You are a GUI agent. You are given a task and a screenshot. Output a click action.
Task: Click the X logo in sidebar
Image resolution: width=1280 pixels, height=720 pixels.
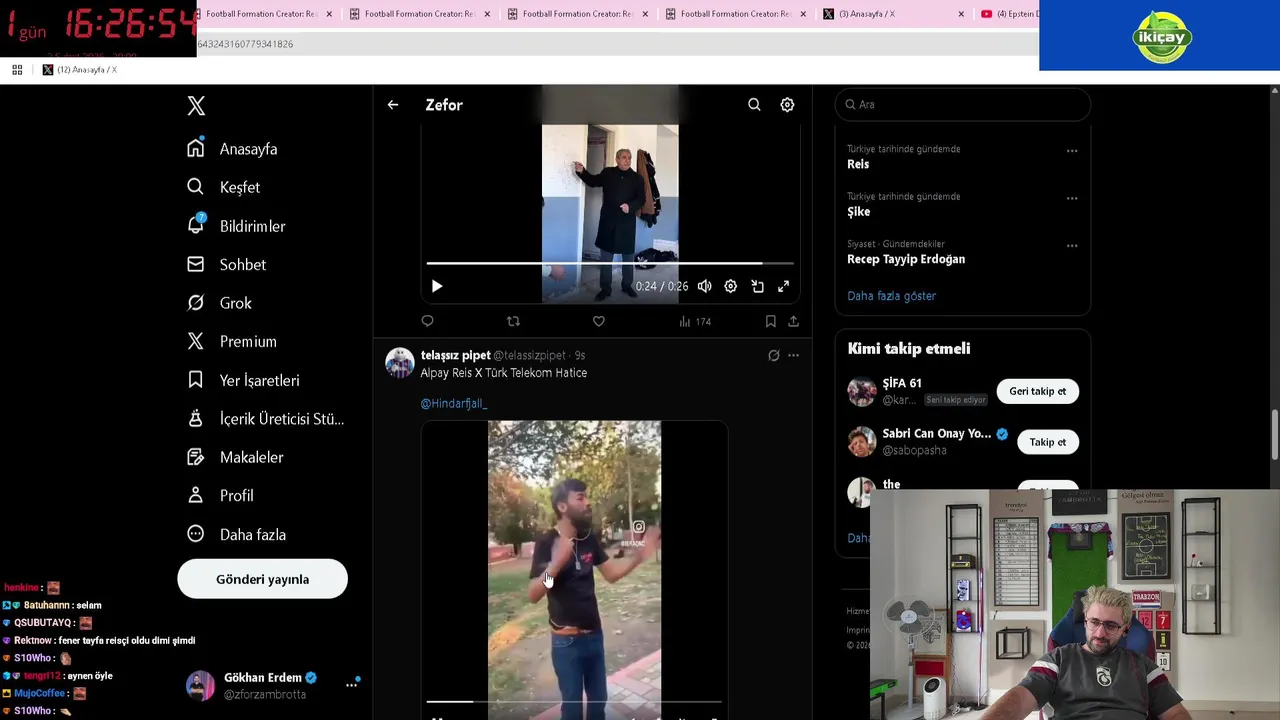(196, 105)
